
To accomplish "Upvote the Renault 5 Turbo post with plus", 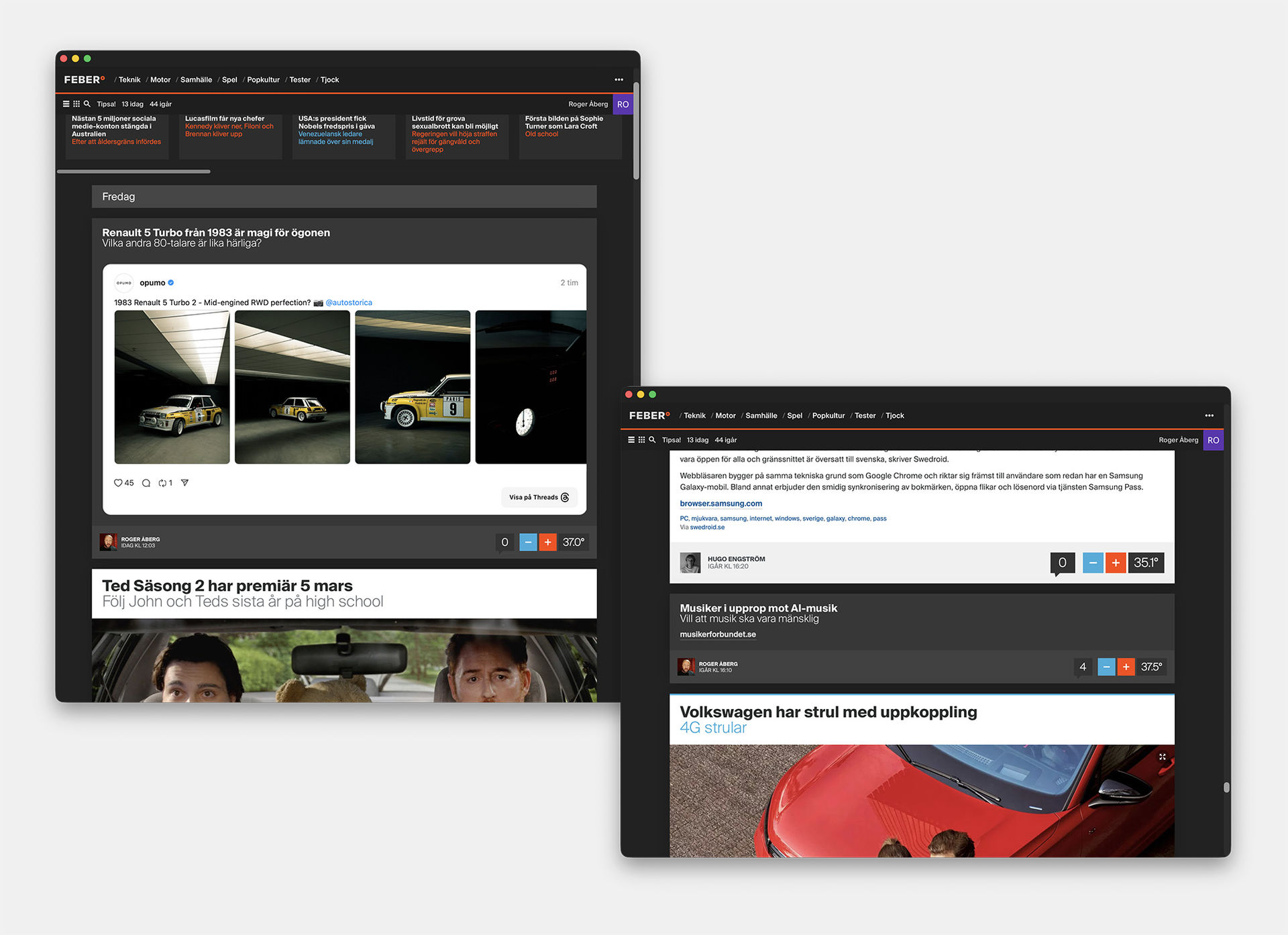I will [x=547, y=542].
